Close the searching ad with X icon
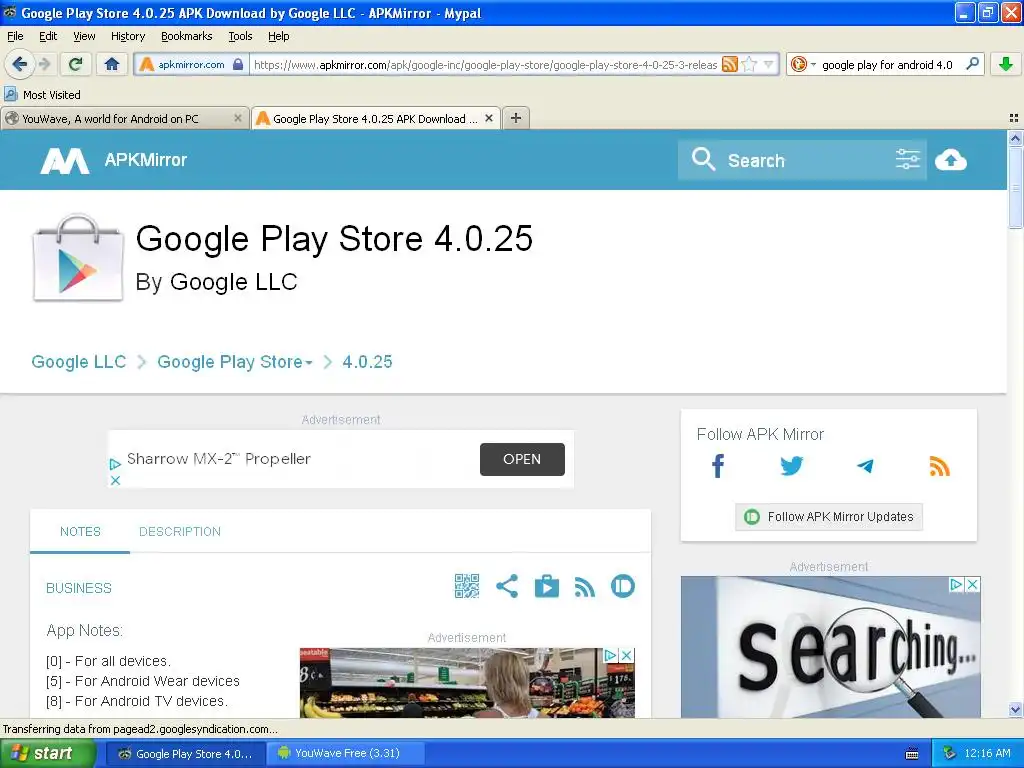The image size is (1024, 768). point(972,584)
